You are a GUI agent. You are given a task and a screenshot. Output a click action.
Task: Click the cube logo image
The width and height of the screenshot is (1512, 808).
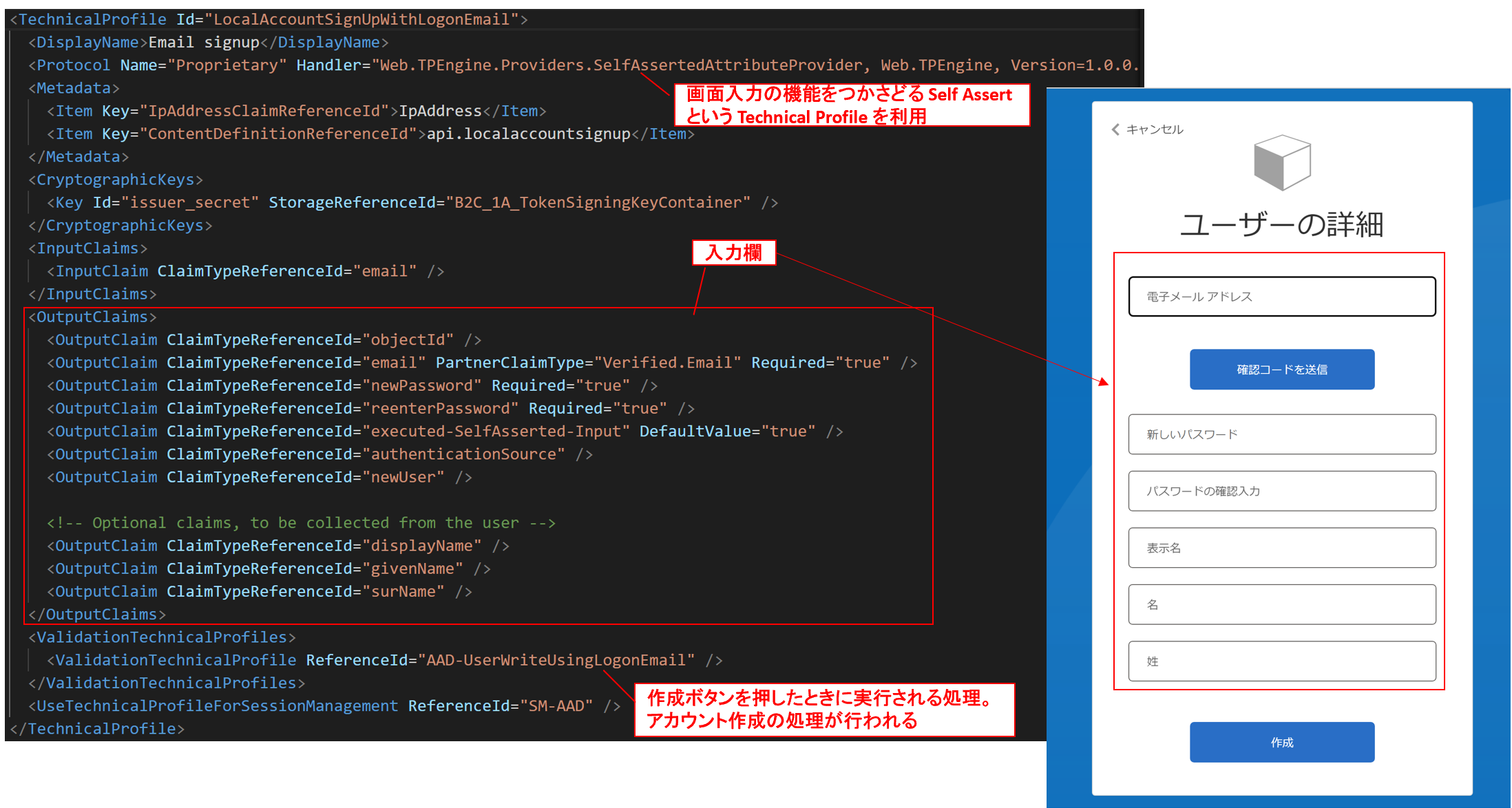pyautogui.click(x=1282, y=162)
